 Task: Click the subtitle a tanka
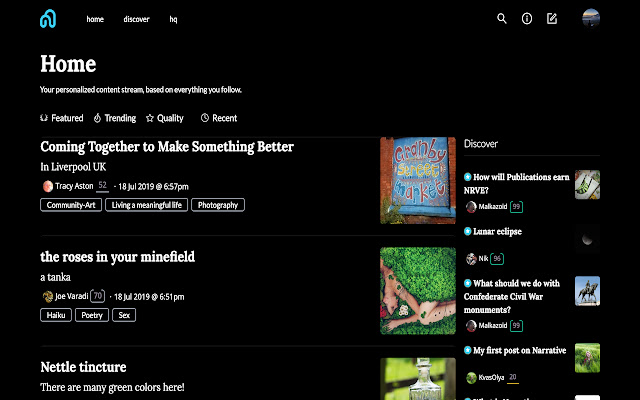pyautogui.click(x=56, y=277)
